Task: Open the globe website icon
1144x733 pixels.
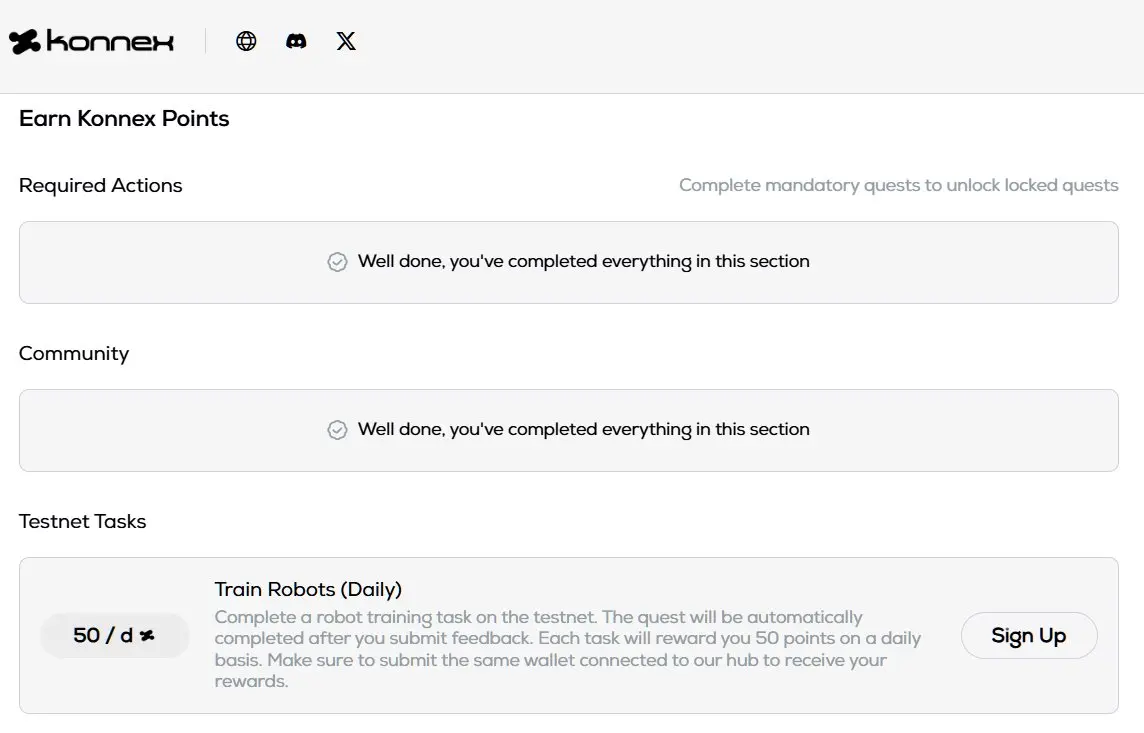Action: coord(246,41)
